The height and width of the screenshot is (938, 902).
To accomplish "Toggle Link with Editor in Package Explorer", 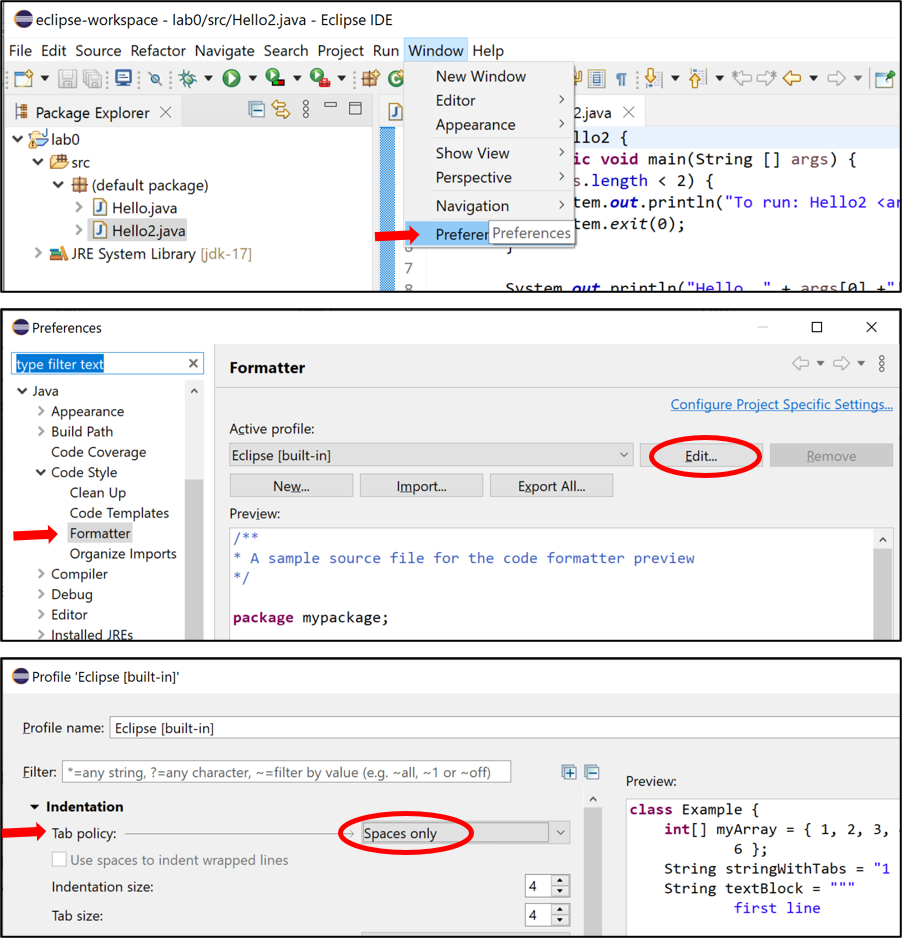I will pos(281,109).
